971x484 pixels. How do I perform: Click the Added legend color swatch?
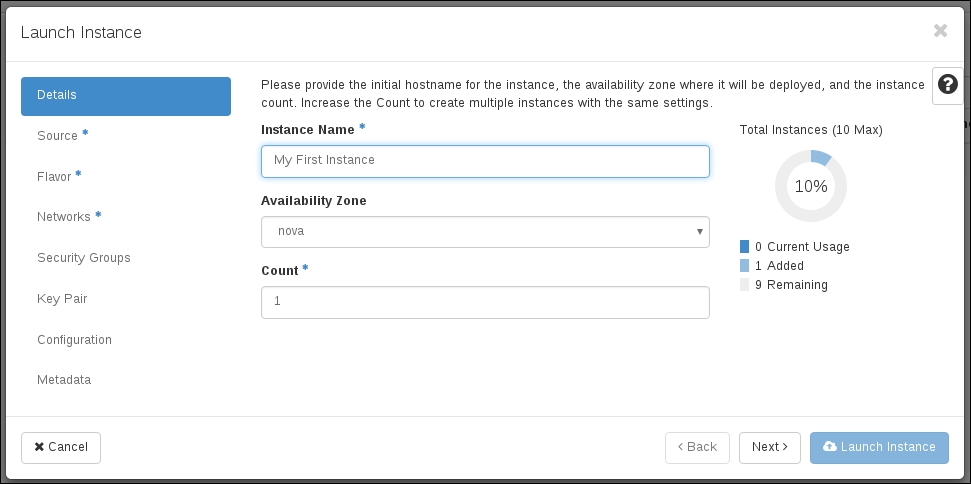[744, 266]
